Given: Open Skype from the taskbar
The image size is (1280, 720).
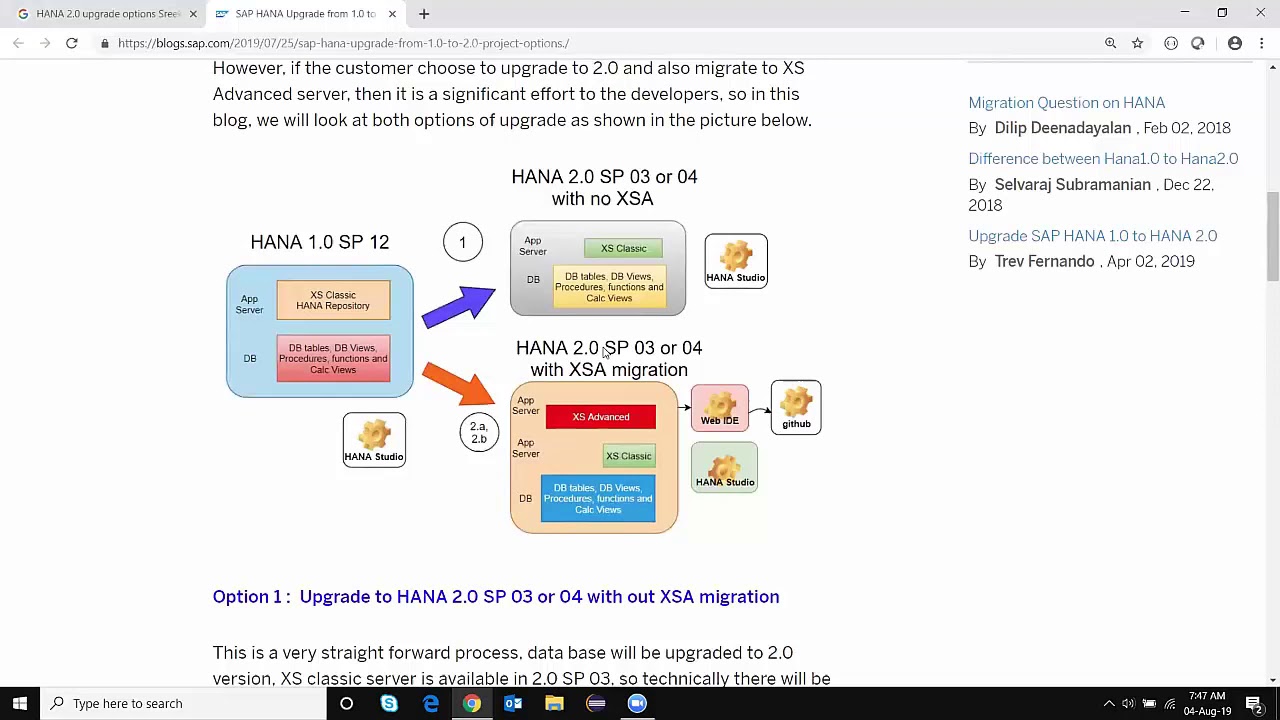Looking at the screenshot, I should 389,703.
